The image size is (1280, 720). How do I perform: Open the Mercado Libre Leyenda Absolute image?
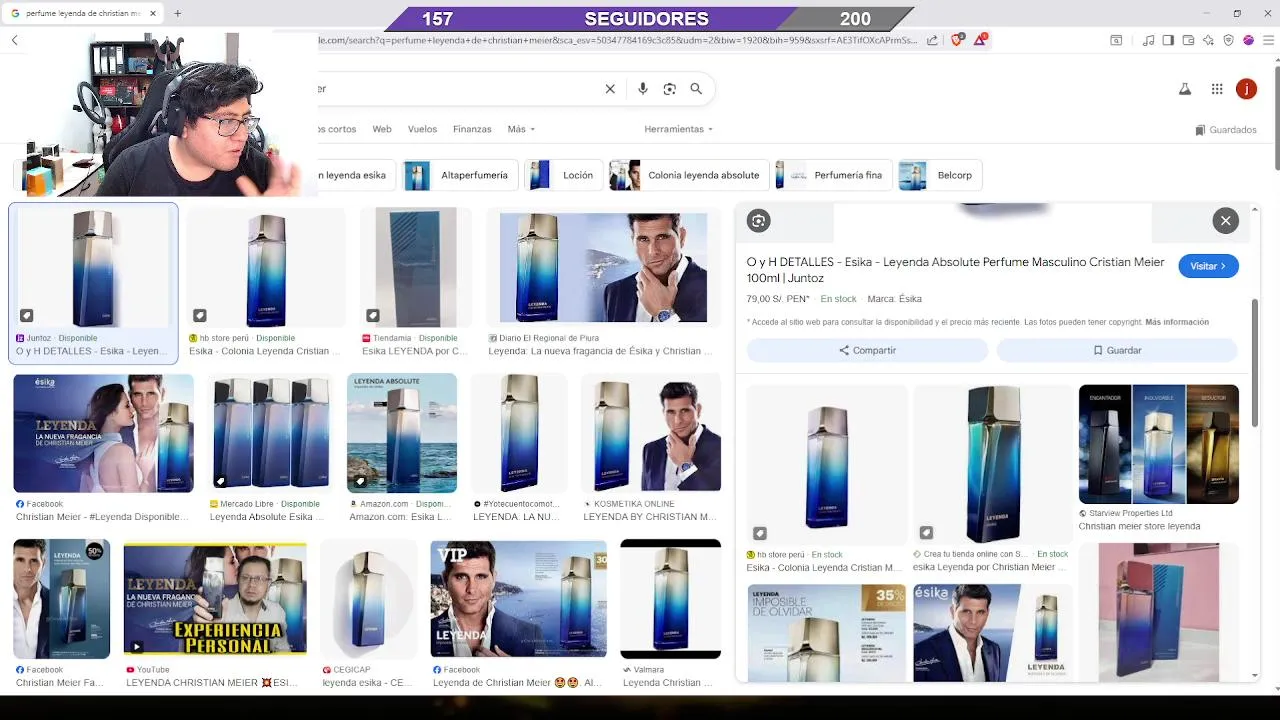[x=271, y=433]
